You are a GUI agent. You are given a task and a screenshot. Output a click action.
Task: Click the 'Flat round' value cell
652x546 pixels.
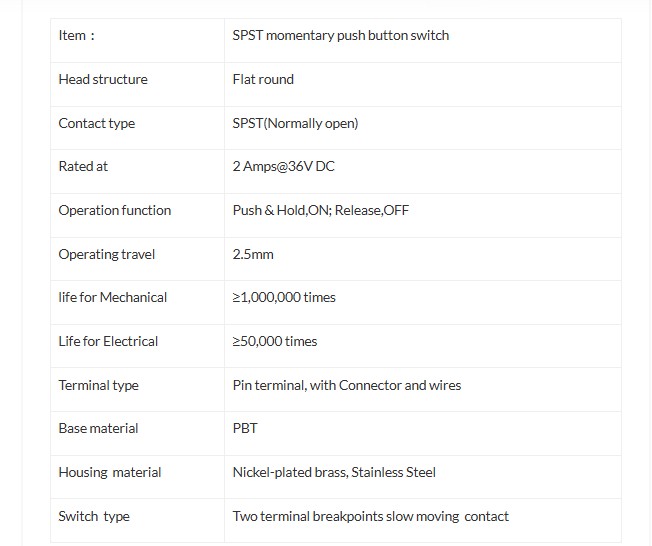263,80
